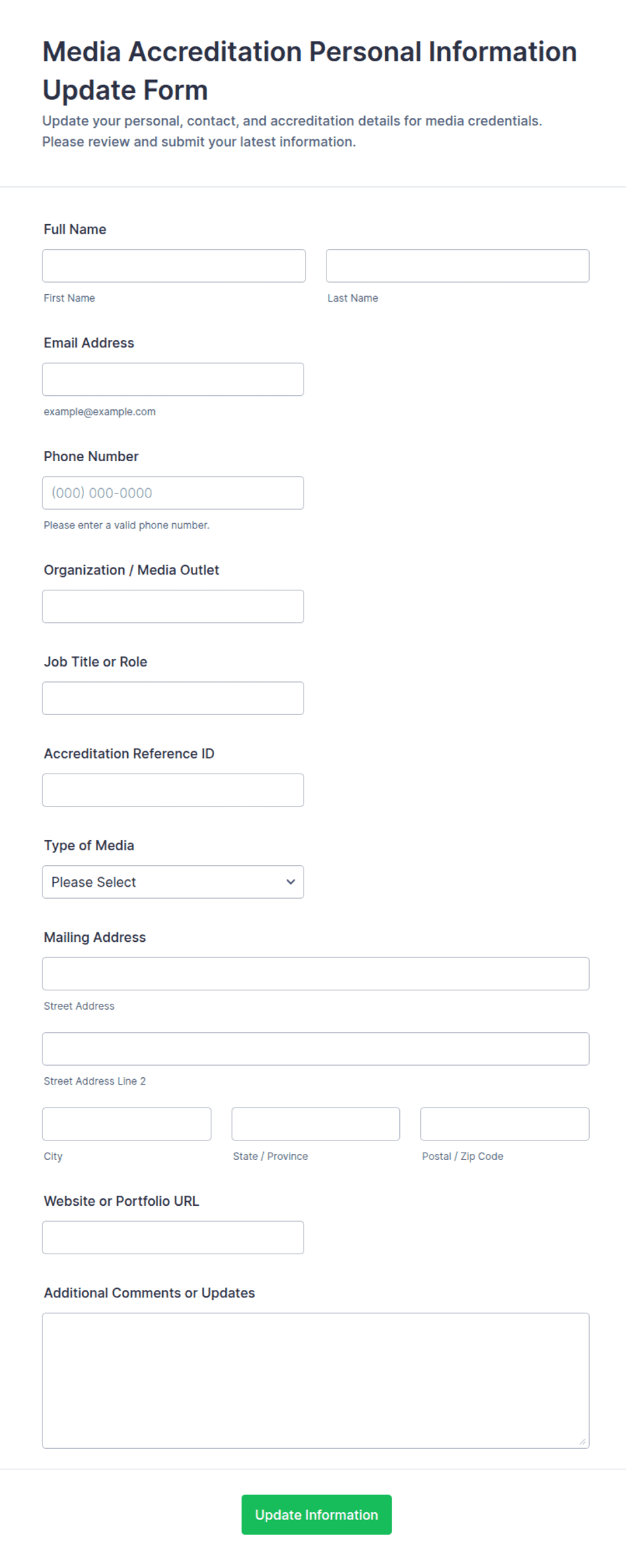This screenshot has height=1568, width=626.
Task: Submit with the Update Information button
Action: tap(316, 1515)
